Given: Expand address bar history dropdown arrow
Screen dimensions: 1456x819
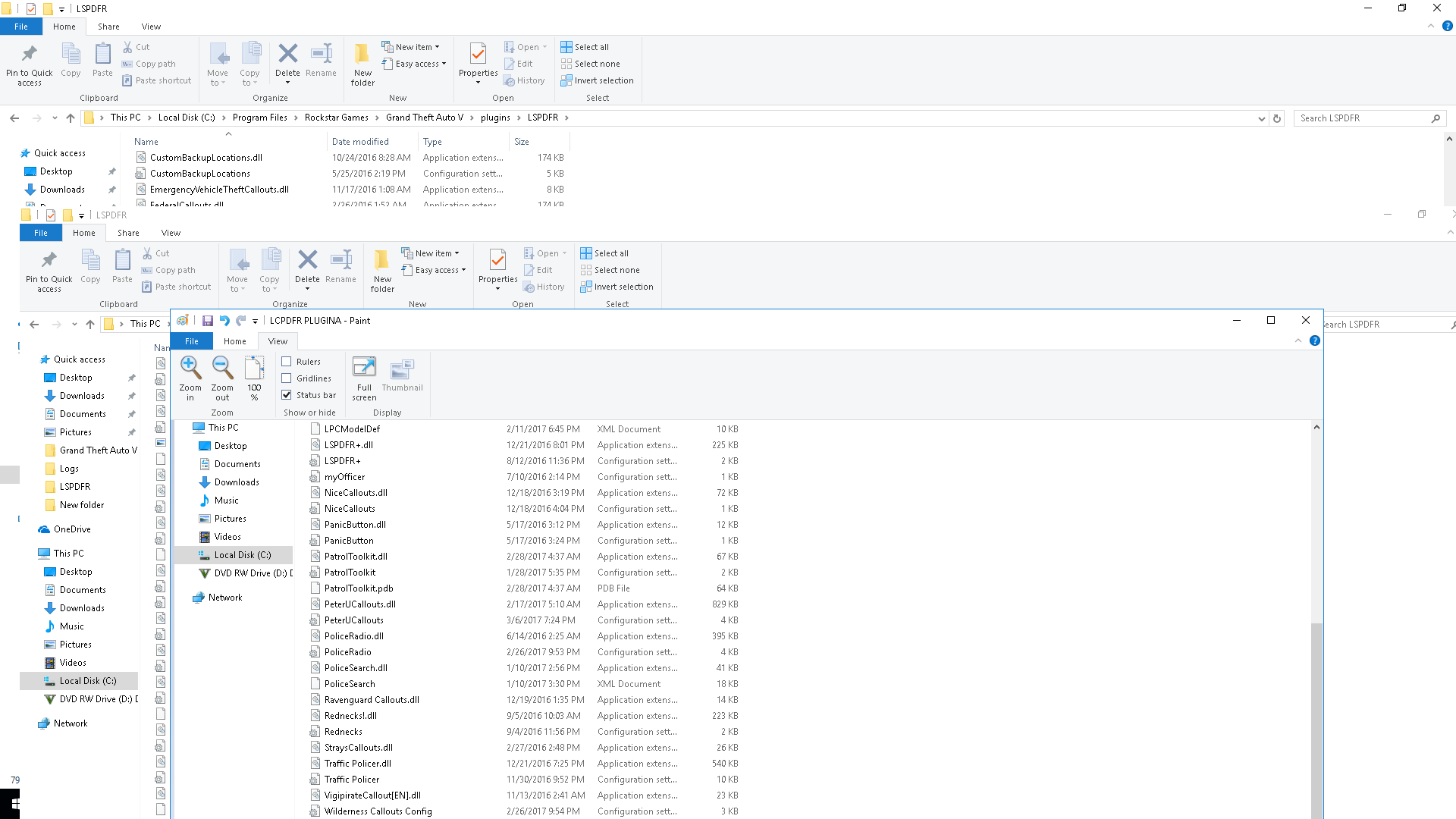Looking at the screenshot, I should [x=1261, y=118].
